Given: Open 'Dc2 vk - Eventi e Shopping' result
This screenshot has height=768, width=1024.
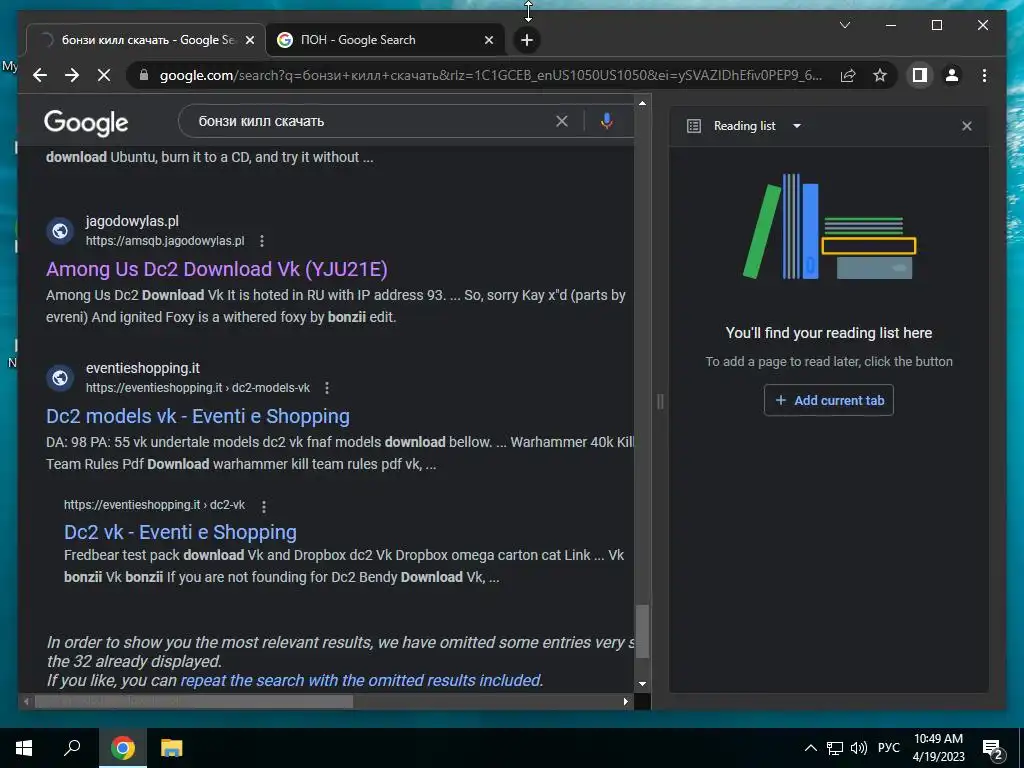Looking at the screenshot, I should 180,532.
